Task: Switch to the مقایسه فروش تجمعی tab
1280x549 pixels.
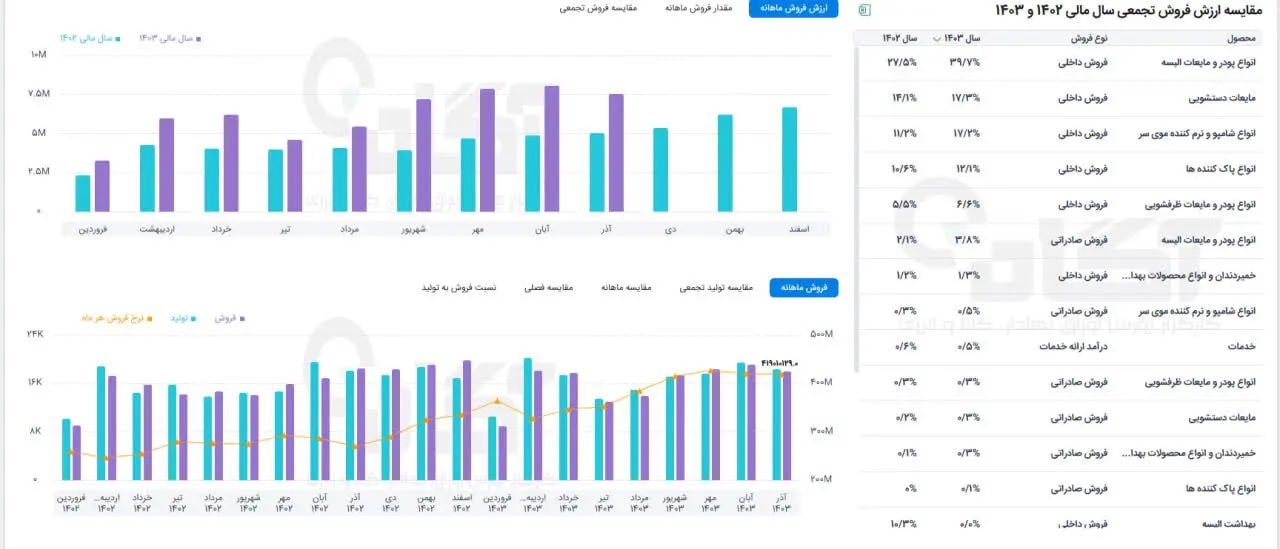Action: coord(598,9)
